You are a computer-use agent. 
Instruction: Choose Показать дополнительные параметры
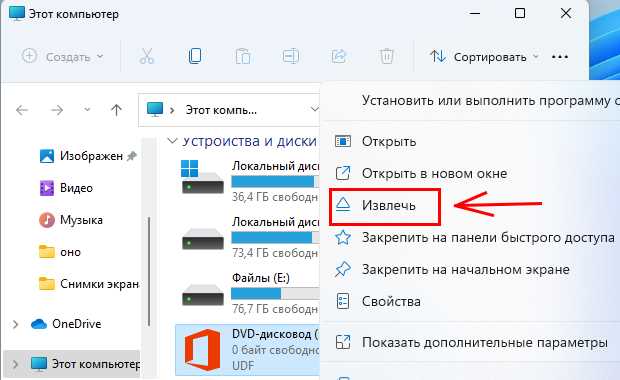click(484, 342)
